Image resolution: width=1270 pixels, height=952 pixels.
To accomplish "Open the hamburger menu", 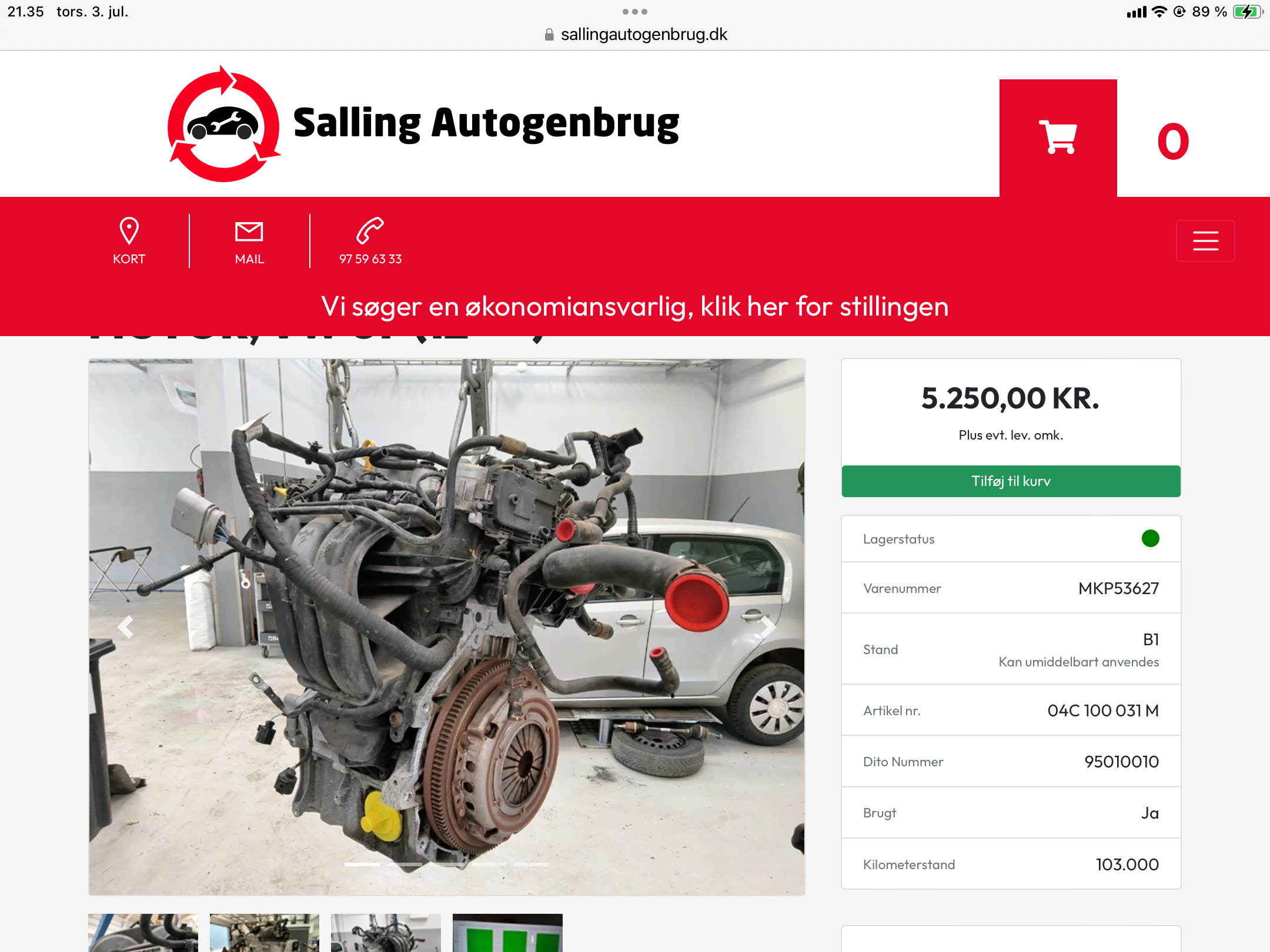I will 1205,241.
